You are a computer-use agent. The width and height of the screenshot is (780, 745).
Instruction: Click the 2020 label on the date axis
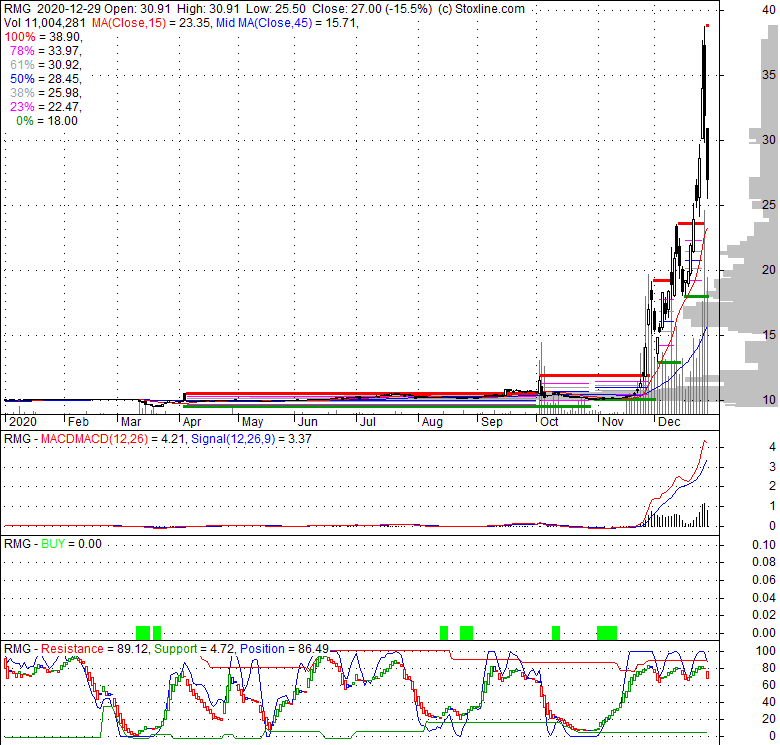click(x=23, y=422)
